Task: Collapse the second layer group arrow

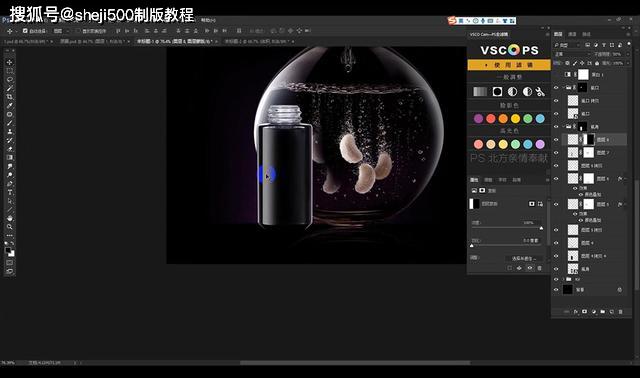Action: 564,127
